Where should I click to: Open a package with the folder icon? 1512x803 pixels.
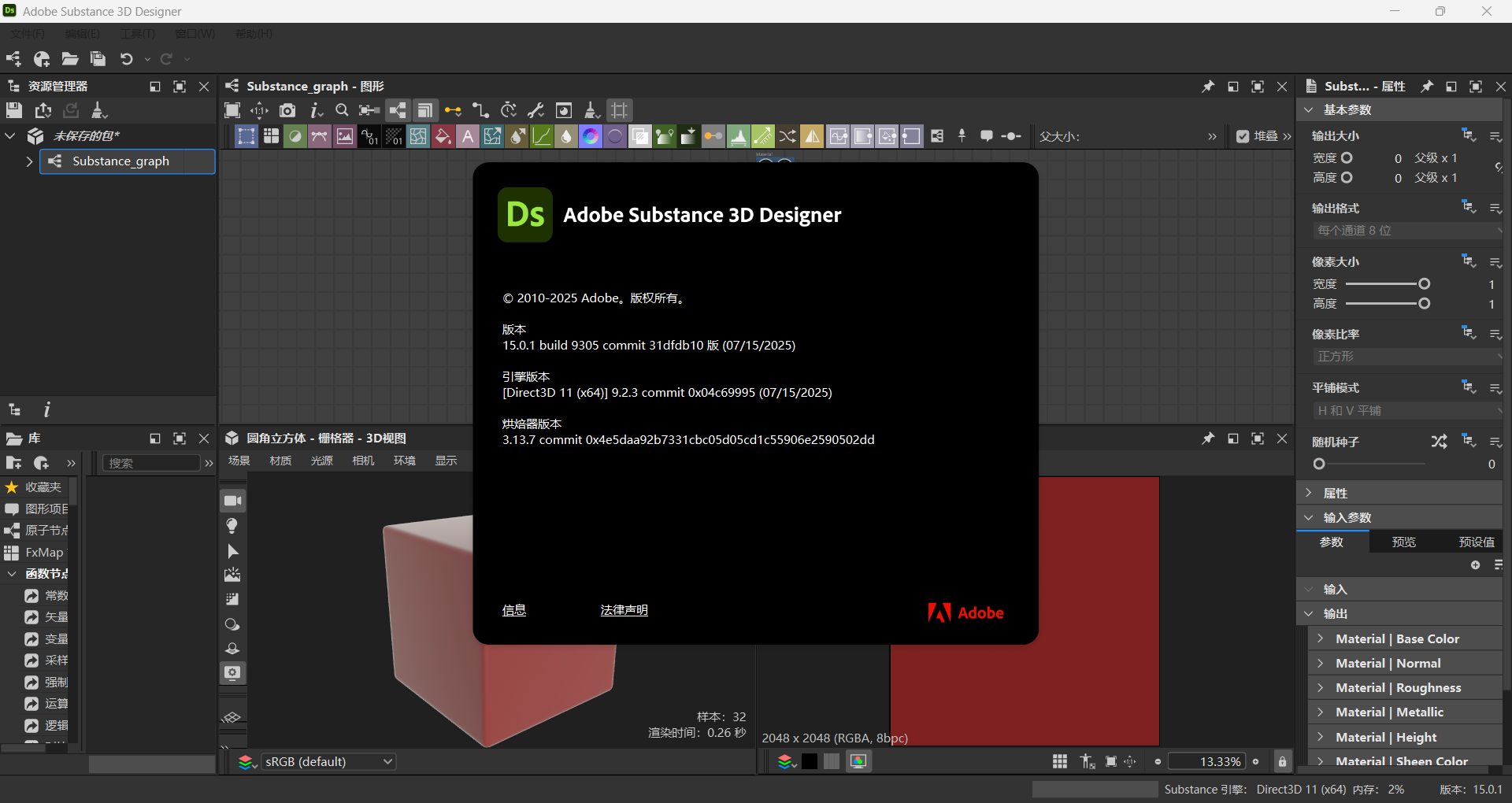[x=70, y=59]
